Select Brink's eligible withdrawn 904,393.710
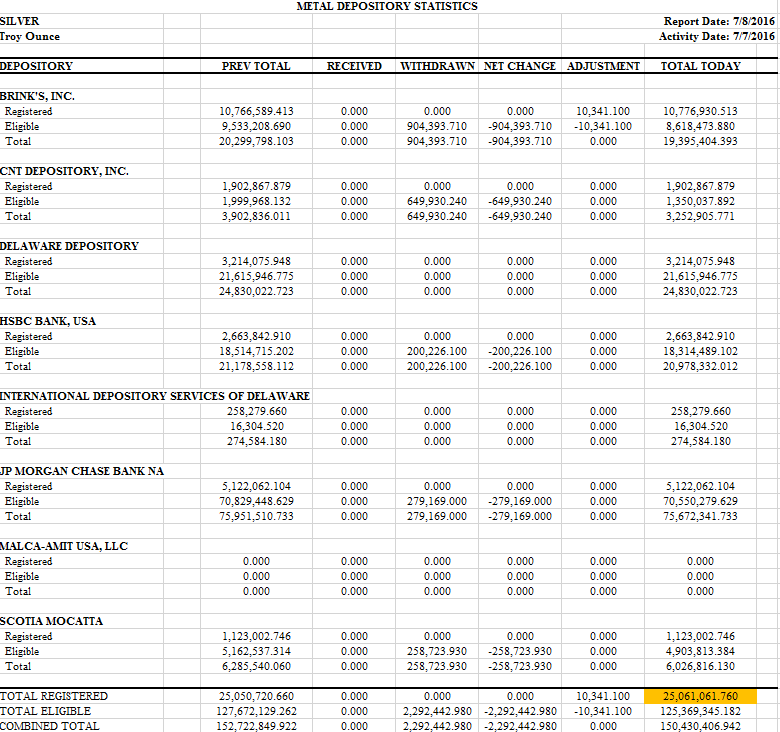 (x=437, y=126)
